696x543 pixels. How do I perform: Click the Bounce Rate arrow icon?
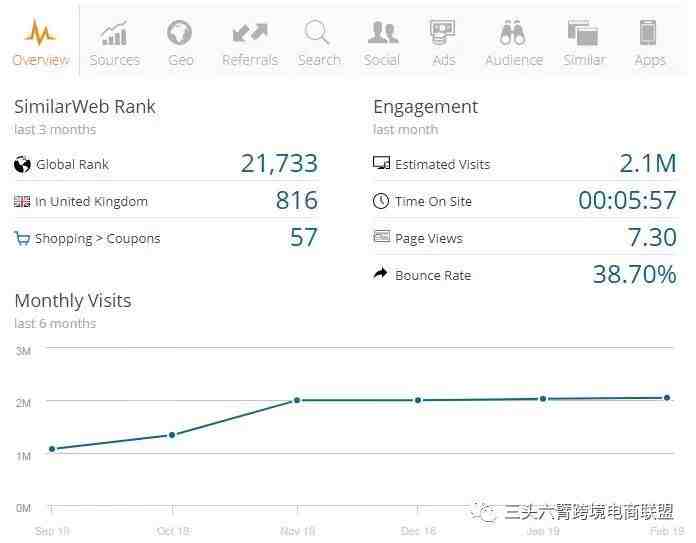click(380, 273)
